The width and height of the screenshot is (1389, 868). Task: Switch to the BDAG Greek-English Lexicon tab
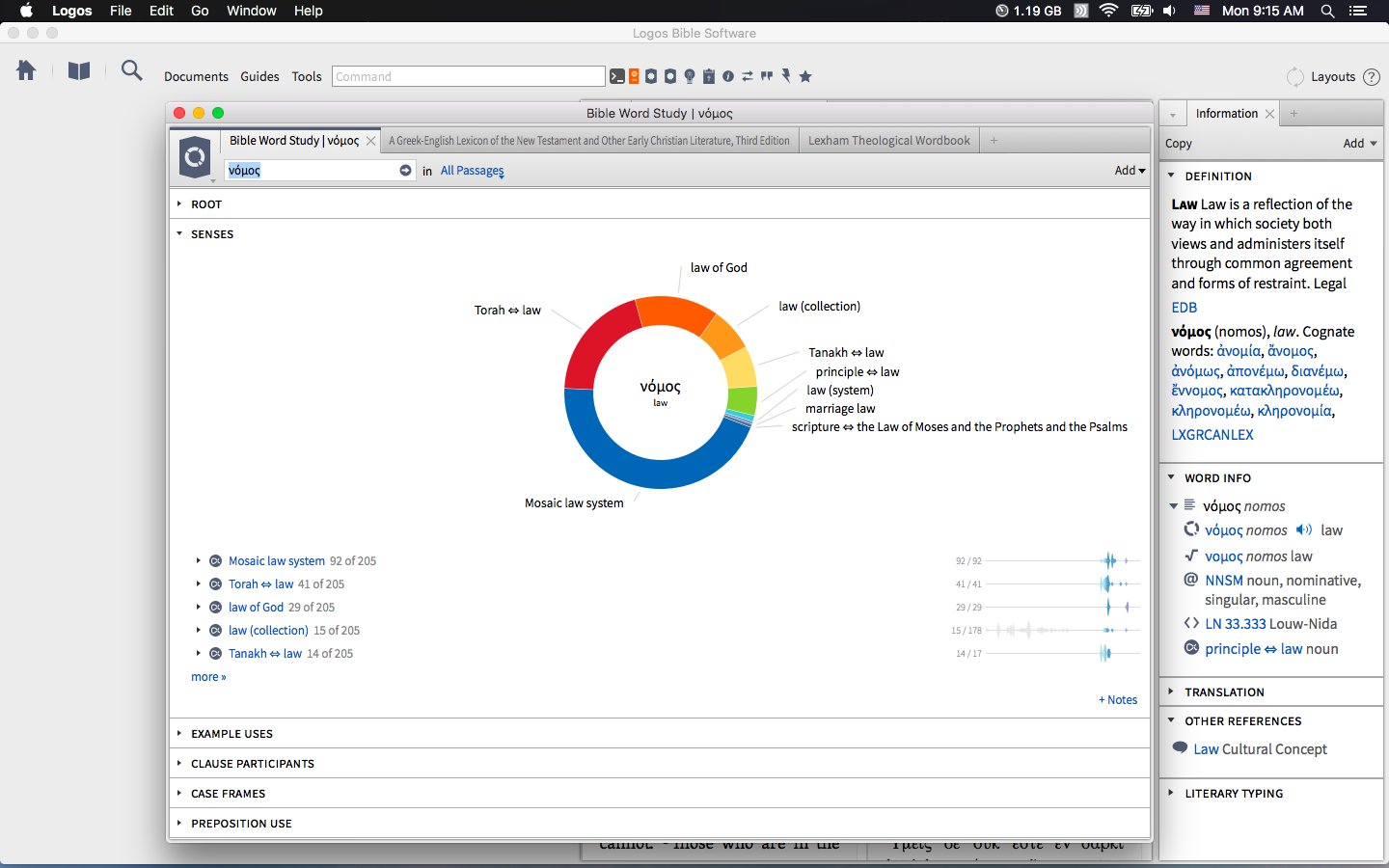click(x=588, y=141)
